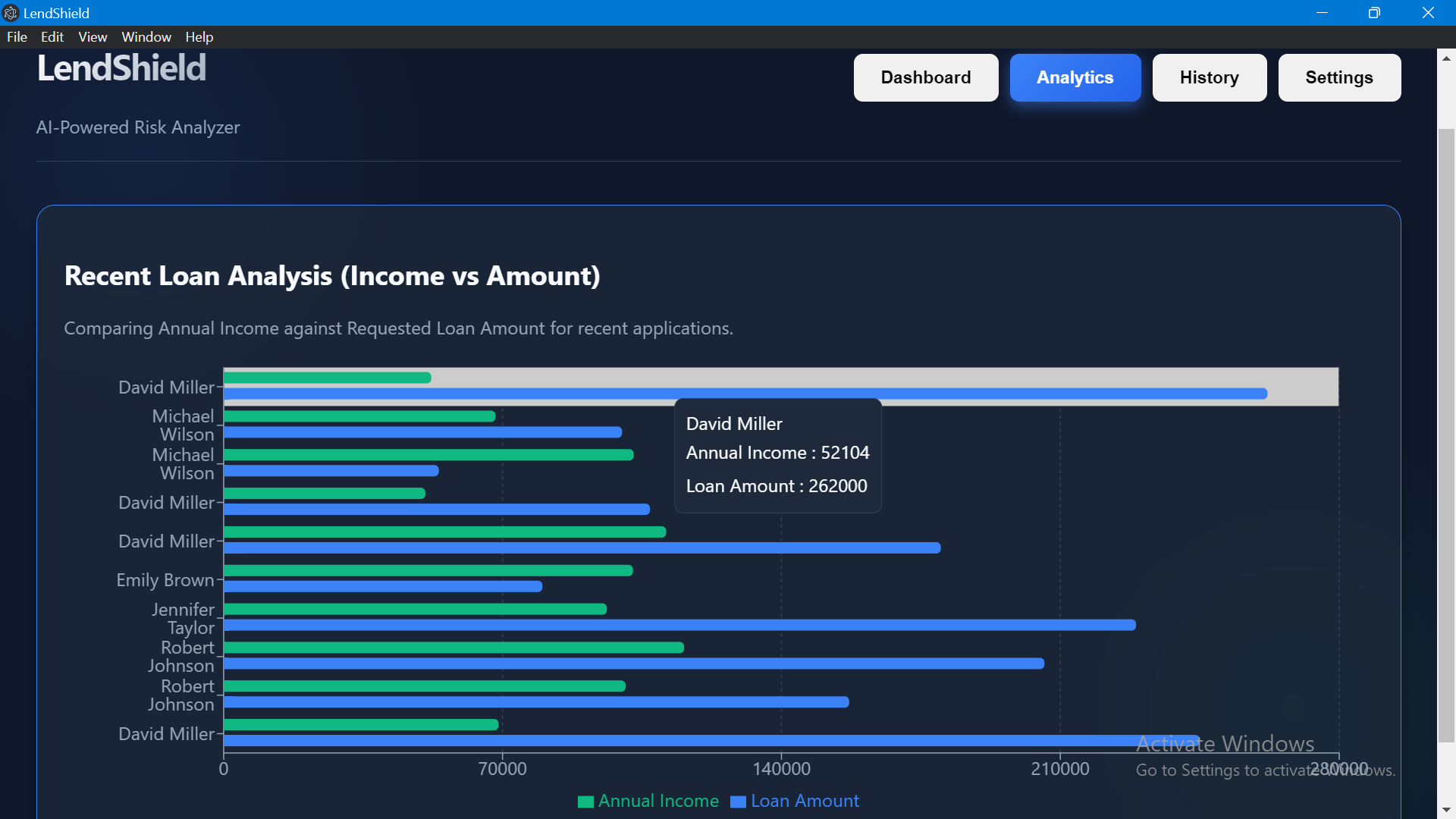Click the blue Loan Amount legend swatch
This screenshot has height=819, width=1456.
coord(738,802)
